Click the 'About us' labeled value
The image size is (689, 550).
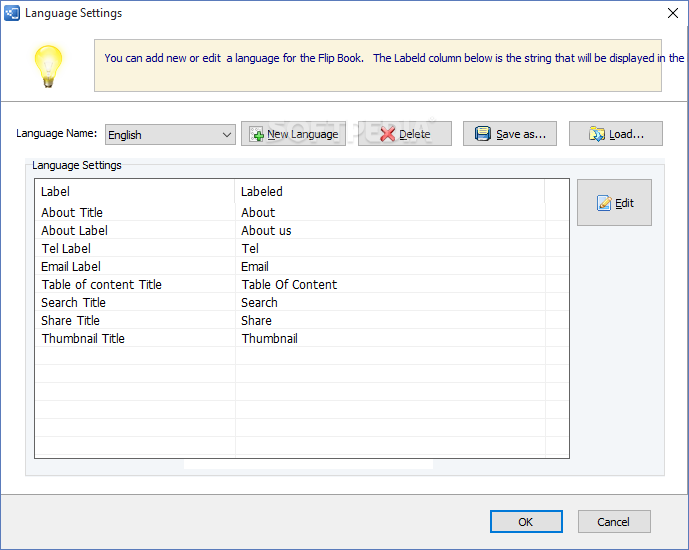[266, 231]
